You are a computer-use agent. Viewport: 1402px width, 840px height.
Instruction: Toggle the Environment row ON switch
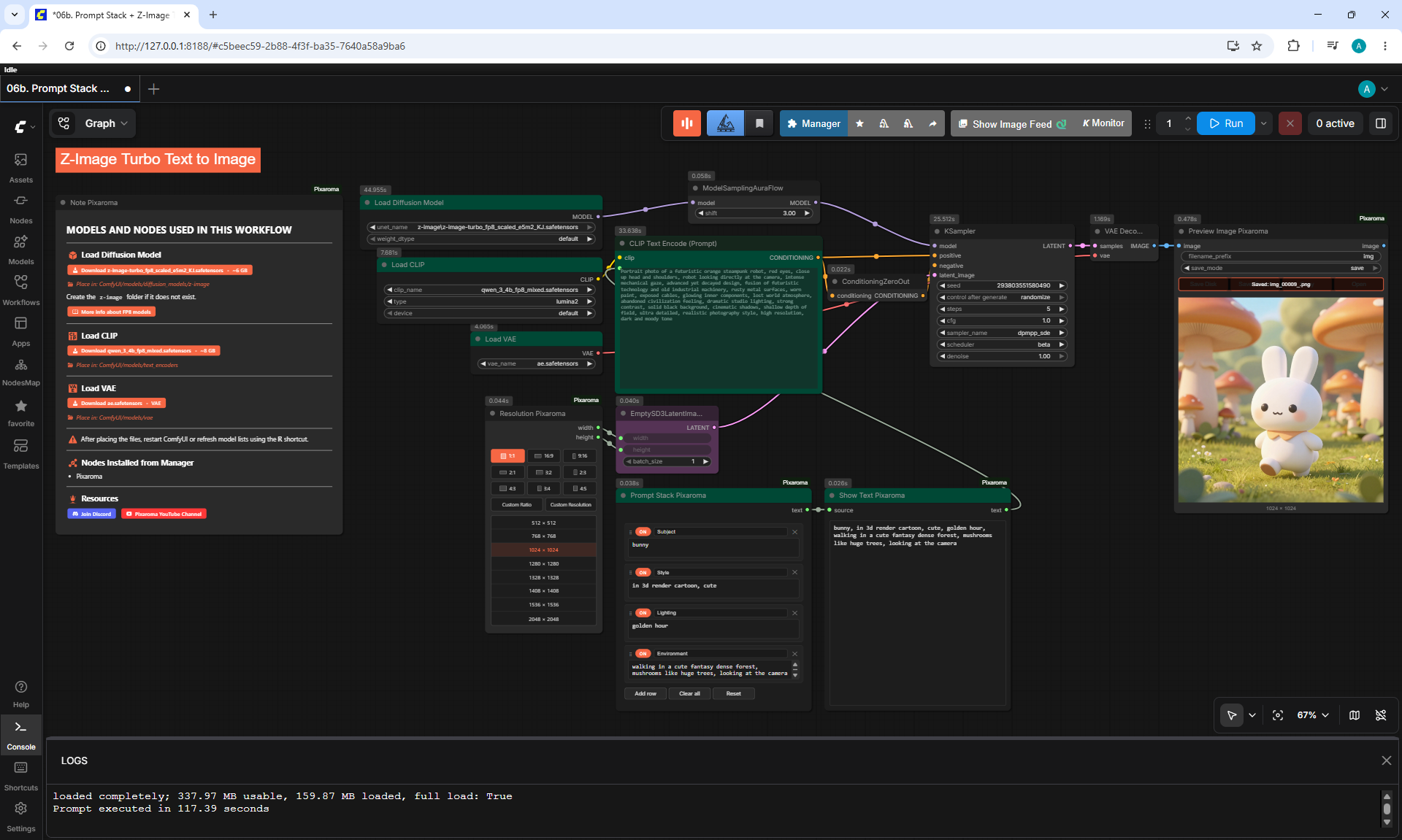pos(643,654)
